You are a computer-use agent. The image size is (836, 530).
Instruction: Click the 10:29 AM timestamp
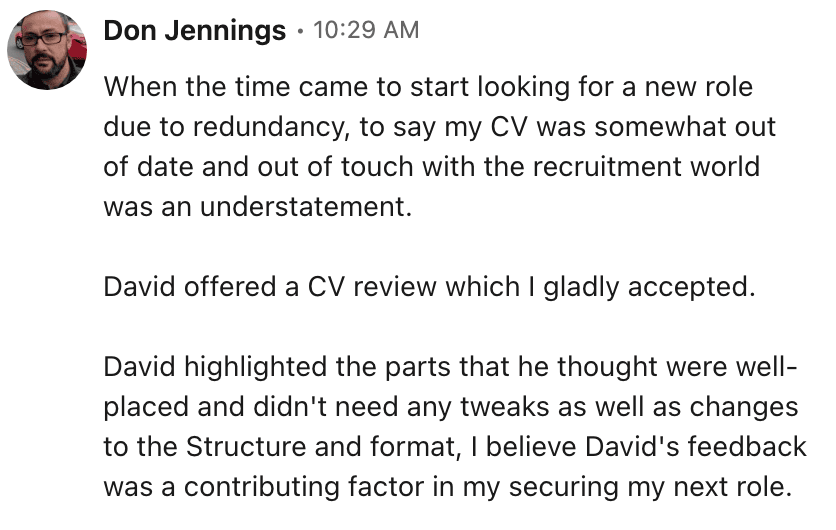point(366,31)
